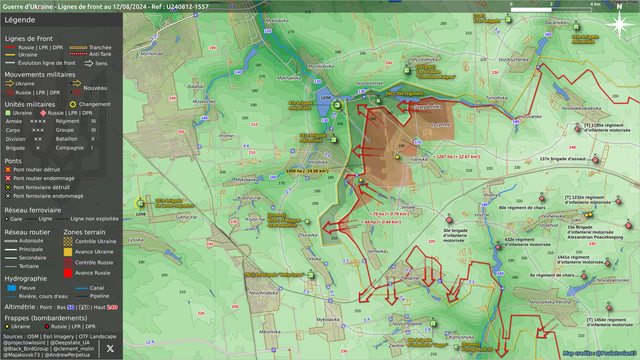Click the 'Changement' yellow circle legend icon
Screen dimensions: 640x360
pos(73,104)
